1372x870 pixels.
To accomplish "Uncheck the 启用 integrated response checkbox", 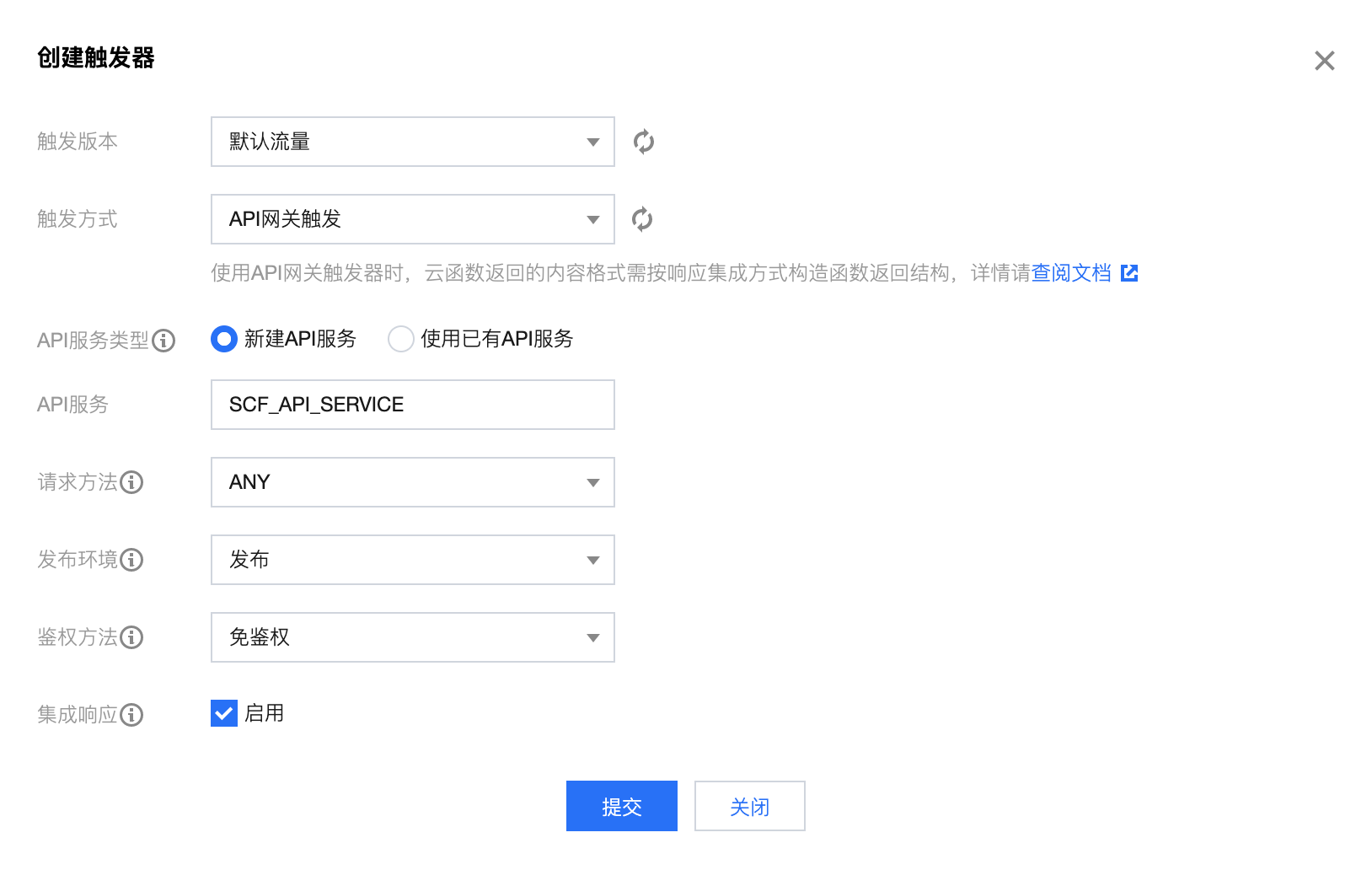I will pos(224,713).
